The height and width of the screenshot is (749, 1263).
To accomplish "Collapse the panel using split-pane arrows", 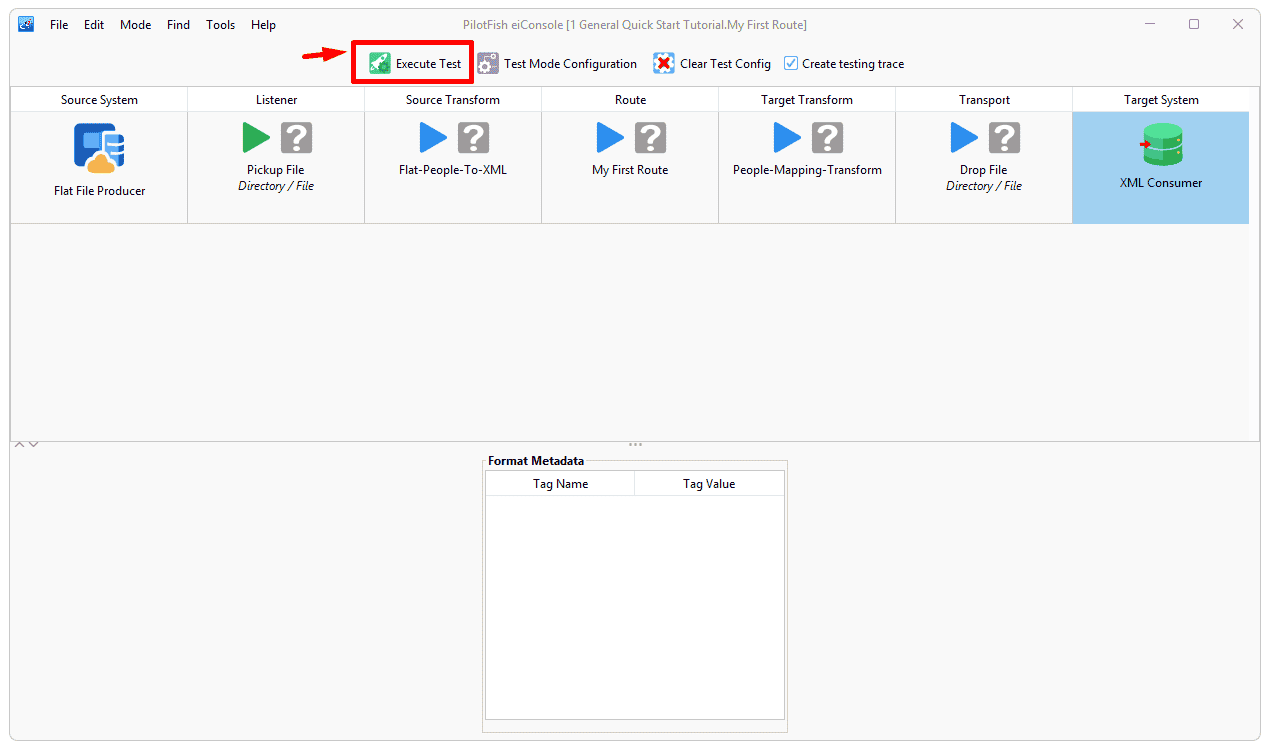I will tap(27, 445).
